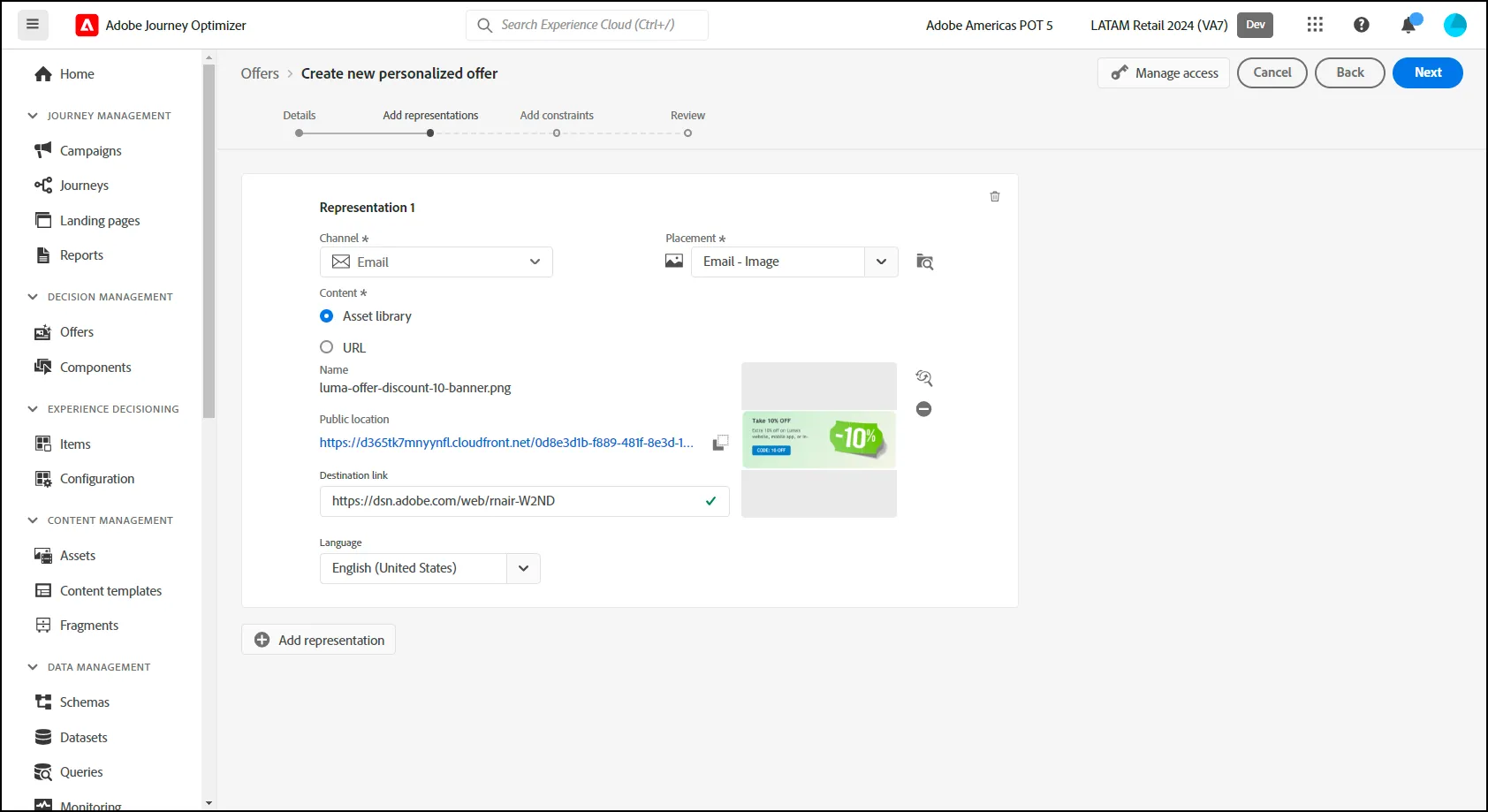This screenshot has width=1488, height=812.
Task: Collapse the Decision Management section
Action: (33, 297)
